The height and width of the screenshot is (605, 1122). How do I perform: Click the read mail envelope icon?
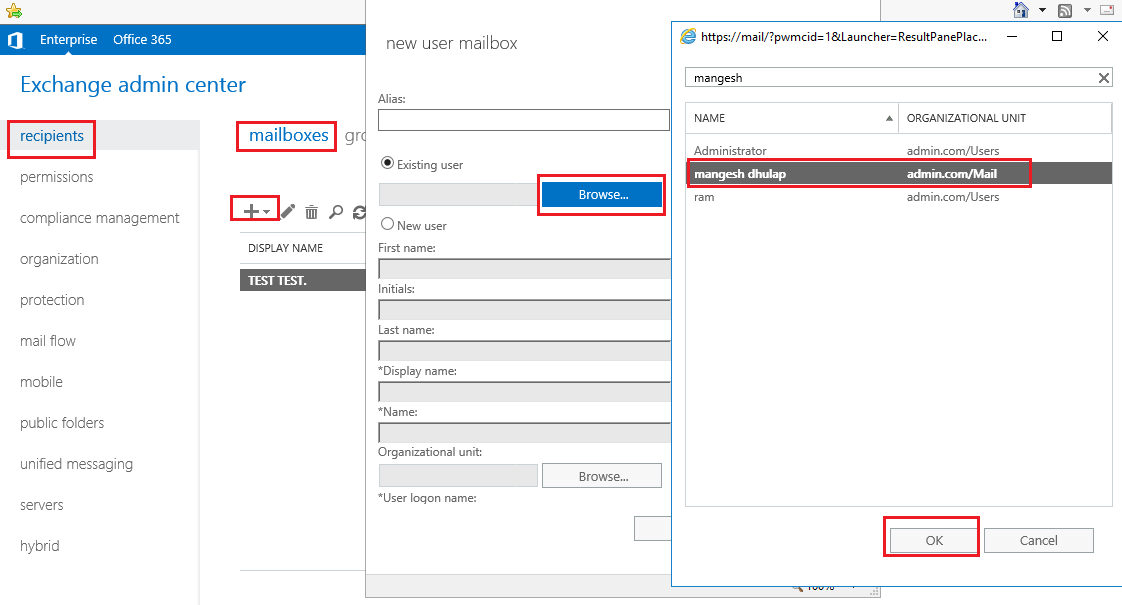pyautogui.click(x=1107, y=10)
